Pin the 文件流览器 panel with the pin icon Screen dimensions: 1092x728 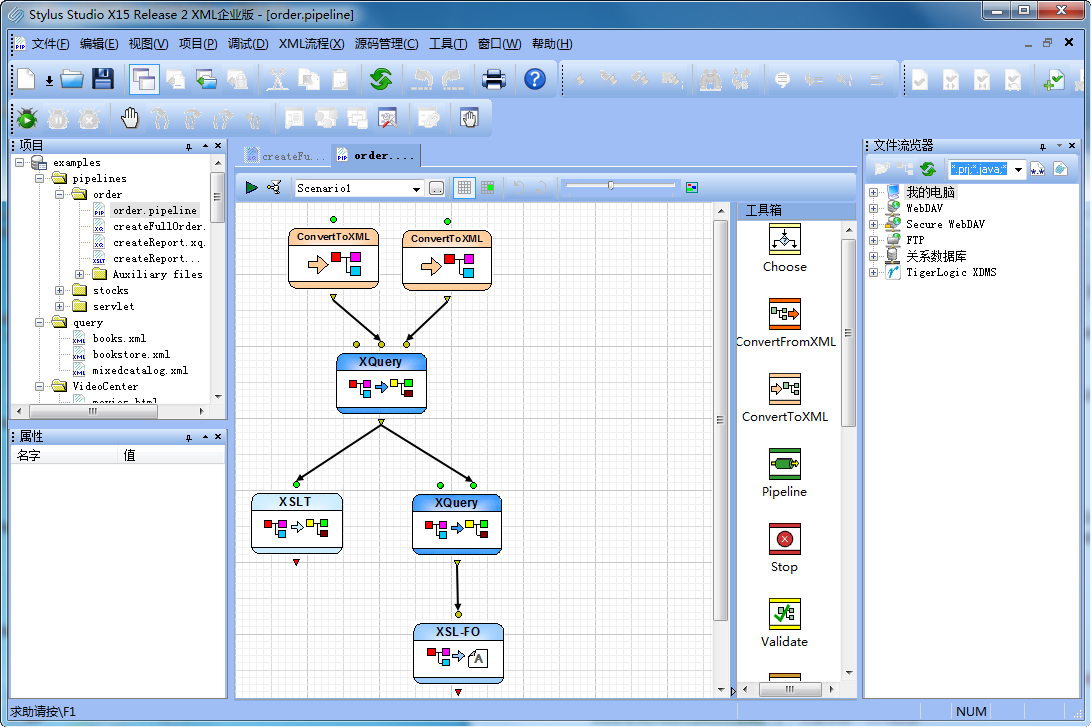(1044, 144)
